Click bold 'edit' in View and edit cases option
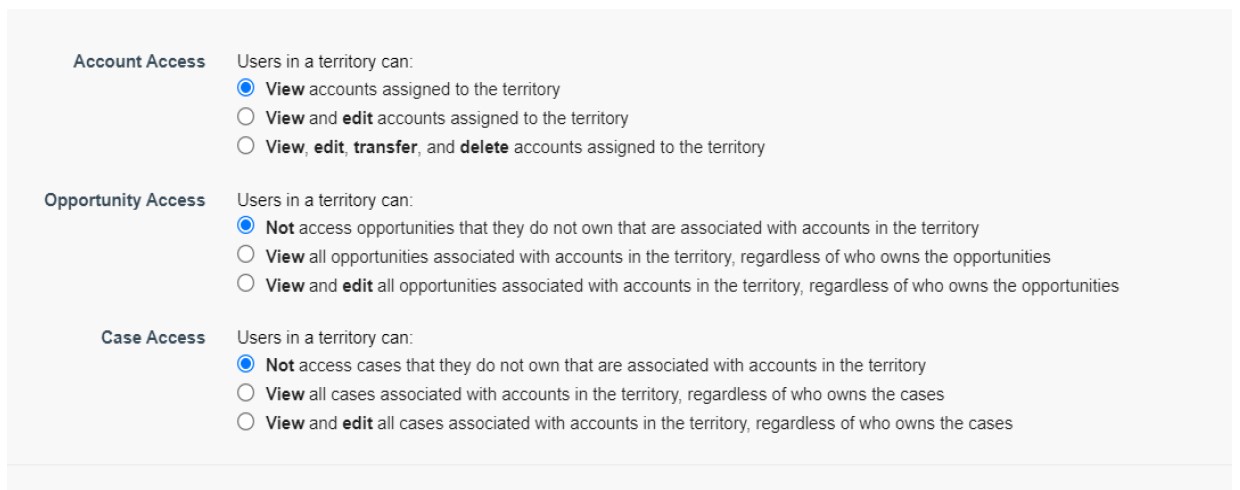The height and width of the screenshot is (490, 1240). (357, 423)
